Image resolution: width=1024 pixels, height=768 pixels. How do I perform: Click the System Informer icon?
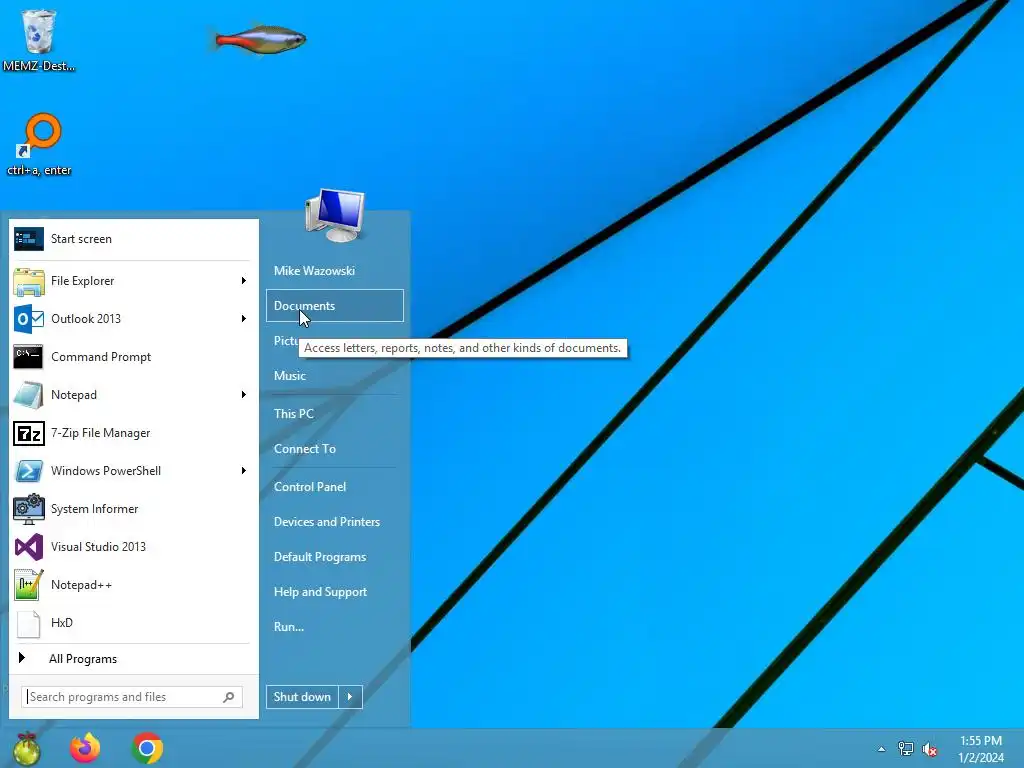[x=29, y=509]
